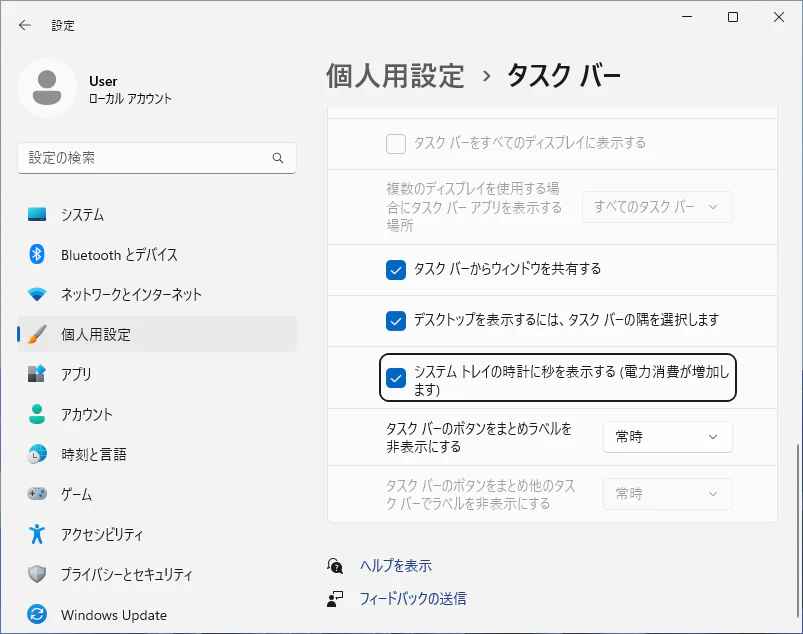Click the help icon beside ヘルプを表示
The height and width of the screenshot is (634, 803).
pos(335,565)
